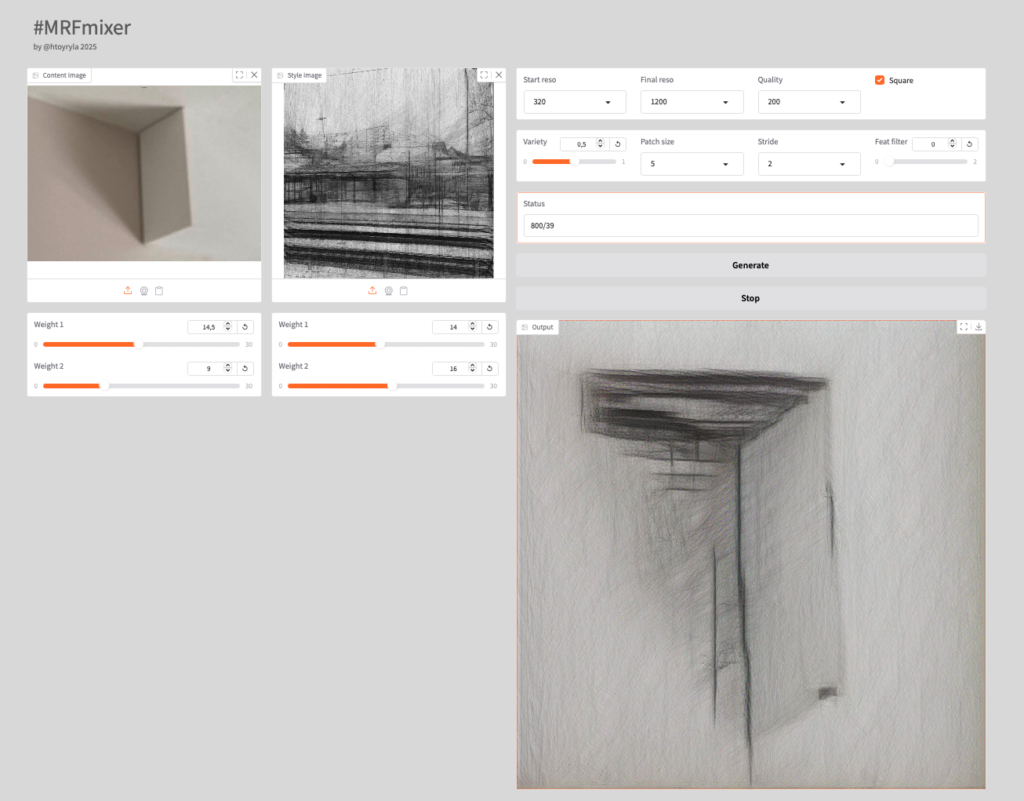The width and height of the screenshot is (1024, 801).
Task: Click clipboard paste icon under Style Image
Action: point(404,290)
